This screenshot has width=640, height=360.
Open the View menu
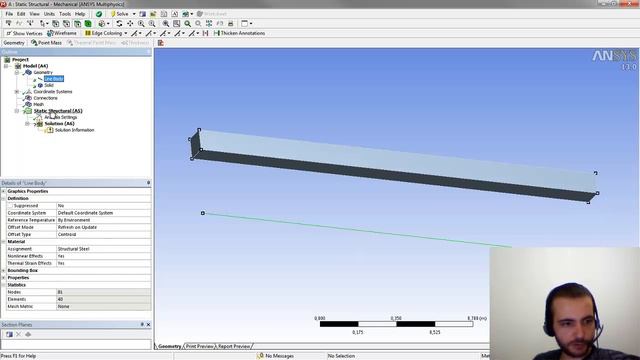click(34, 14)
